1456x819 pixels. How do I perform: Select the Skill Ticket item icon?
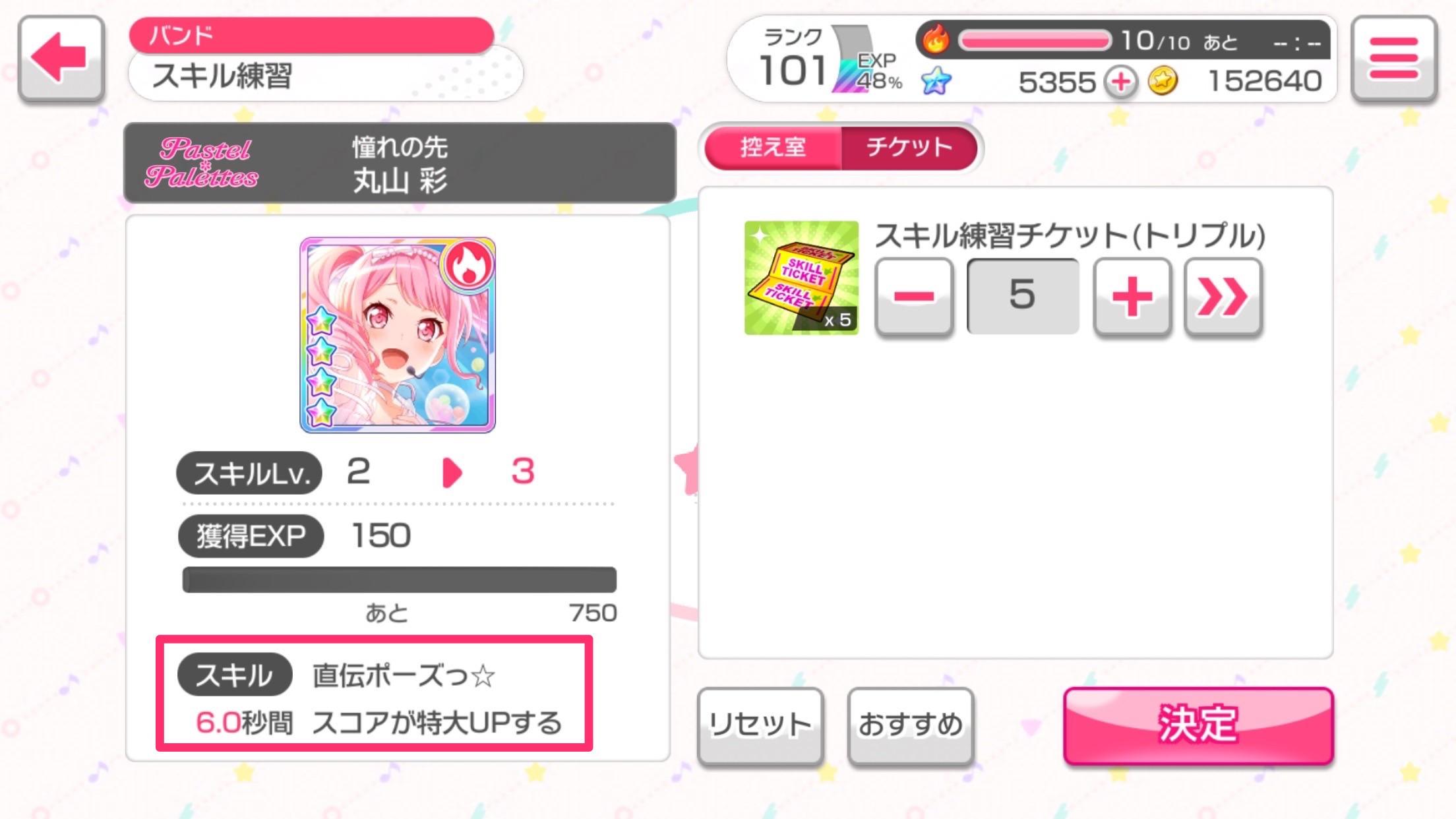tap(801, 278)
